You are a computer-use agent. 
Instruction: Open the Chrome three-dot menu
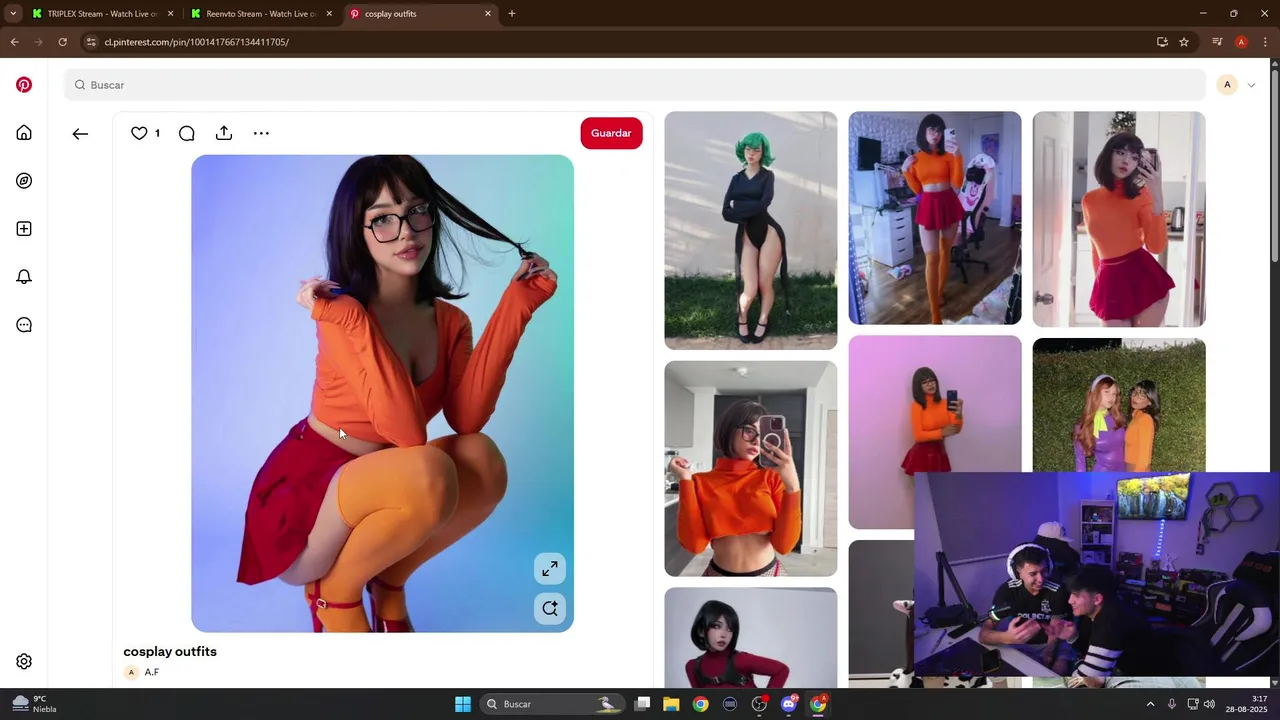coord(1266,42)
